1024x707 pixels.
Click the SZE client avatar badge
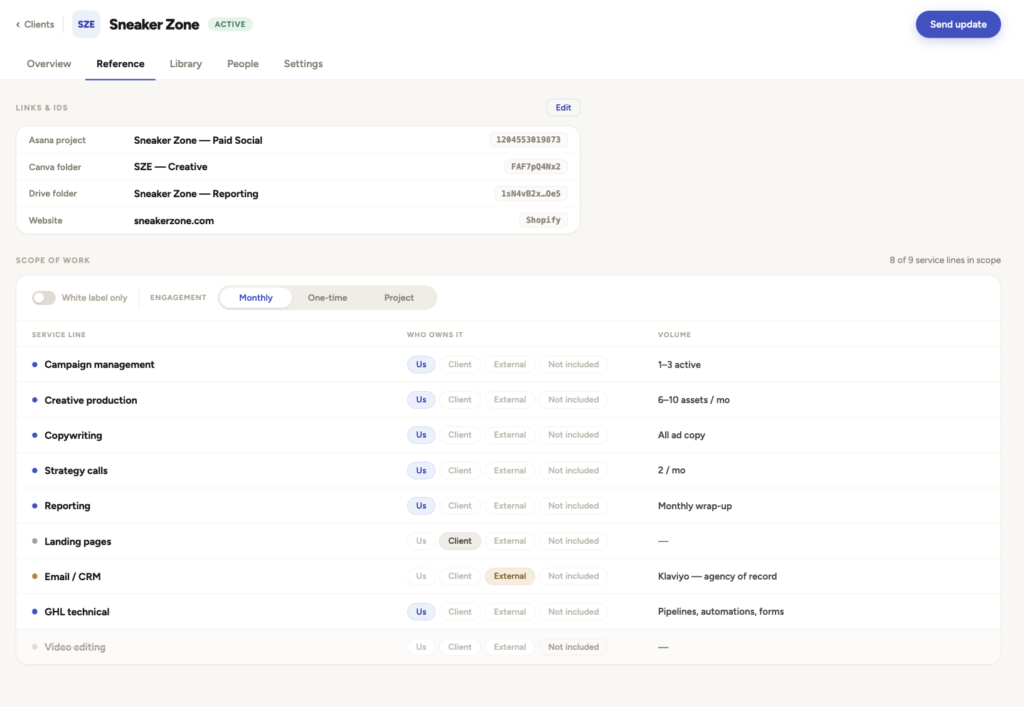[86, 24]
